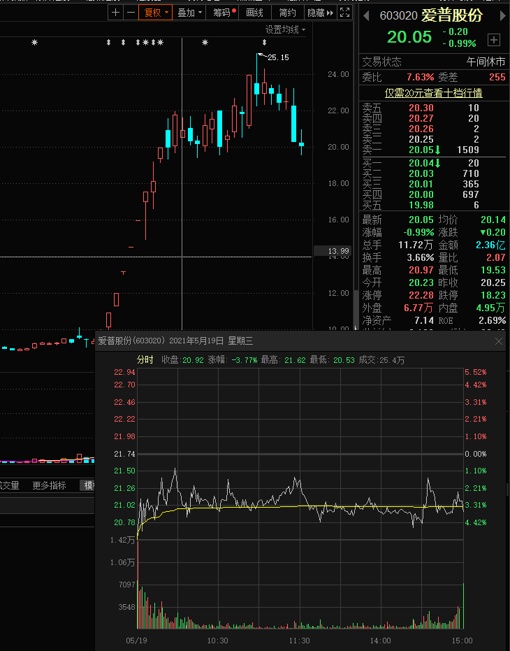Toggle 简约 simple mode
Image resolution: width=510 pixels, height=651 pixels.
pyautogui.click(x=287, y=12)
